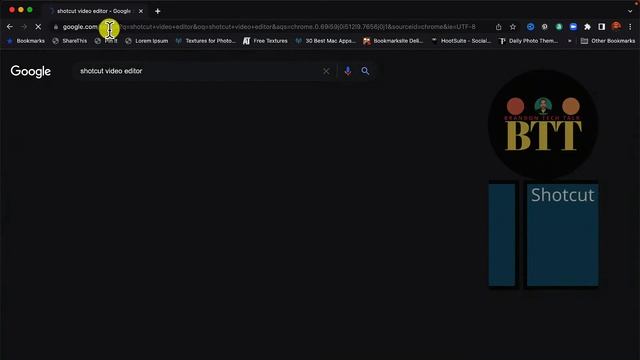Viewport: 640px width, 360px height.
Task: Show hidden bookmarks overflow chevron
Action: [x=569, y=41]
